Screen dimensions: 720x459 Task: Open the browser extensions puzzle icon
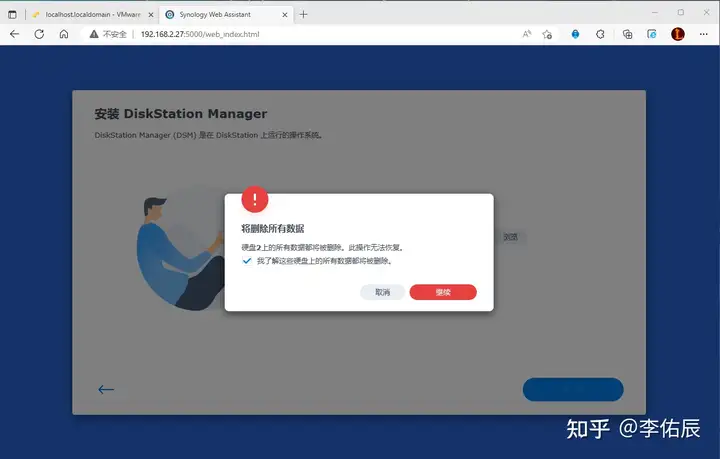click(x=600, y=34)
